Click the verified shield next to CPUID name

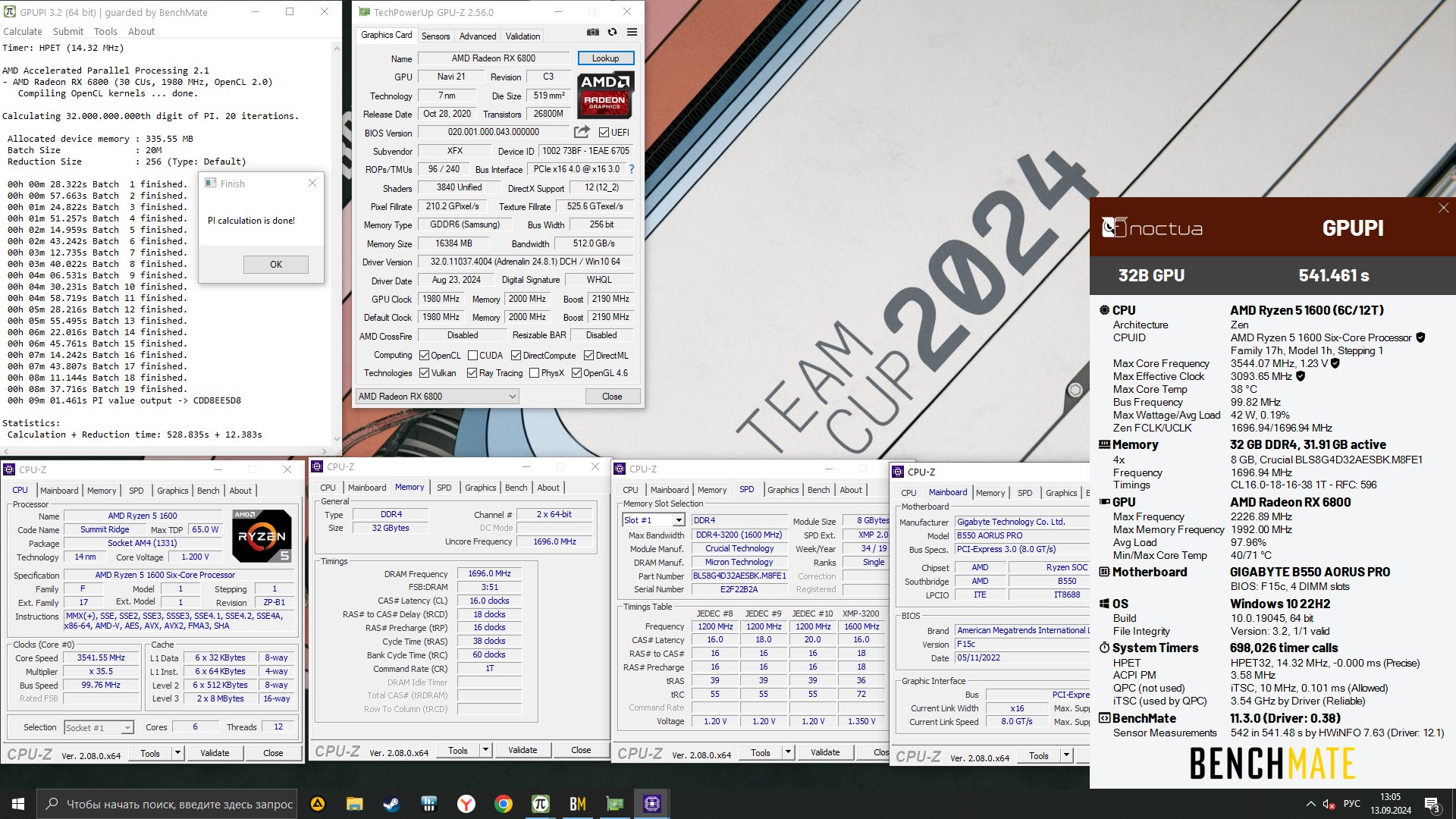coord(1420,337)
